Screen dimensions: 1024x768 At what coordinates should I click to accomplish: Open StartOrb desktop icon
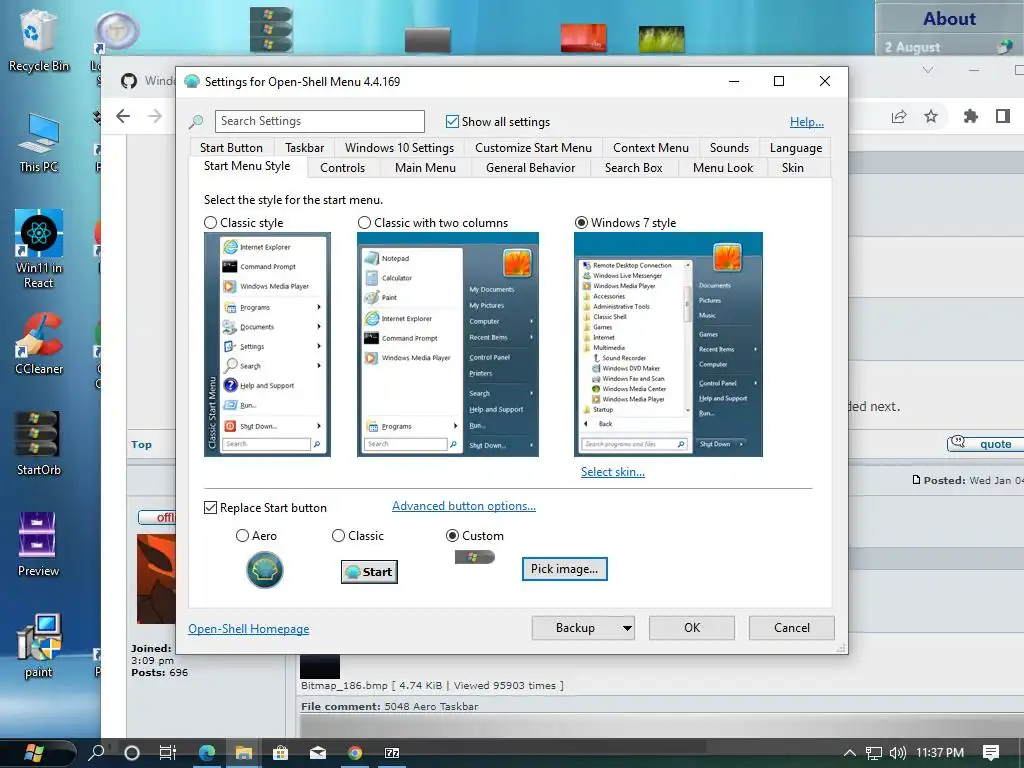coord(38,443)
